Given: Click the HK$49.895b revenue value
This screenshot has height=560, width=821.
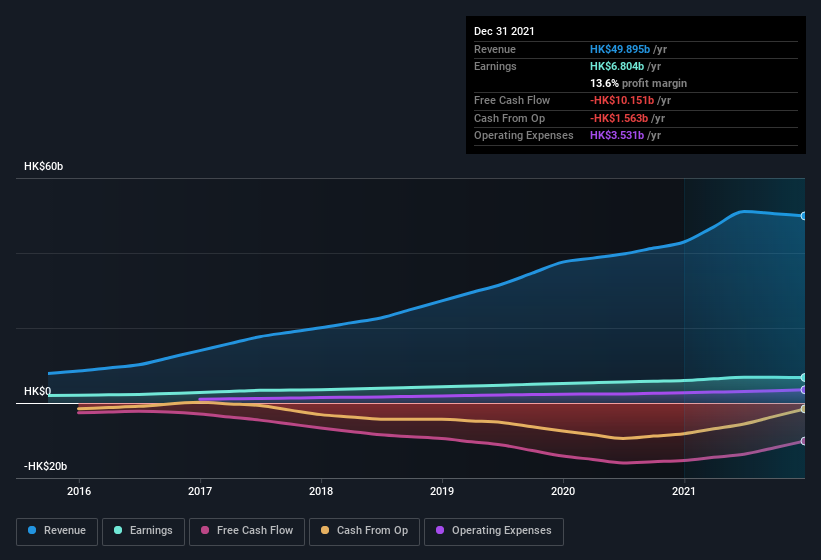Looking at the screenshot, I should click(x=620, y=49).
